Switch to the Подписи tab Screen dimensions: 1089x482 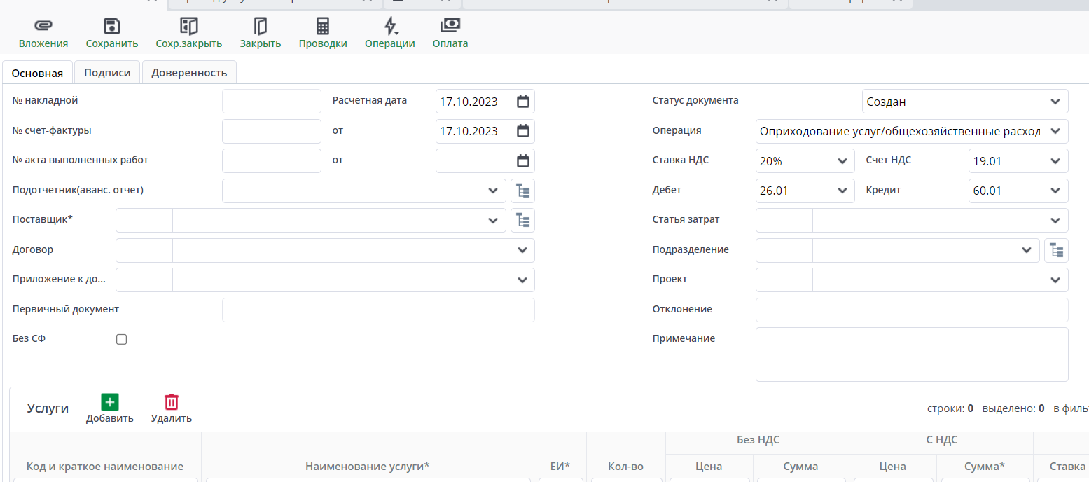107,72
